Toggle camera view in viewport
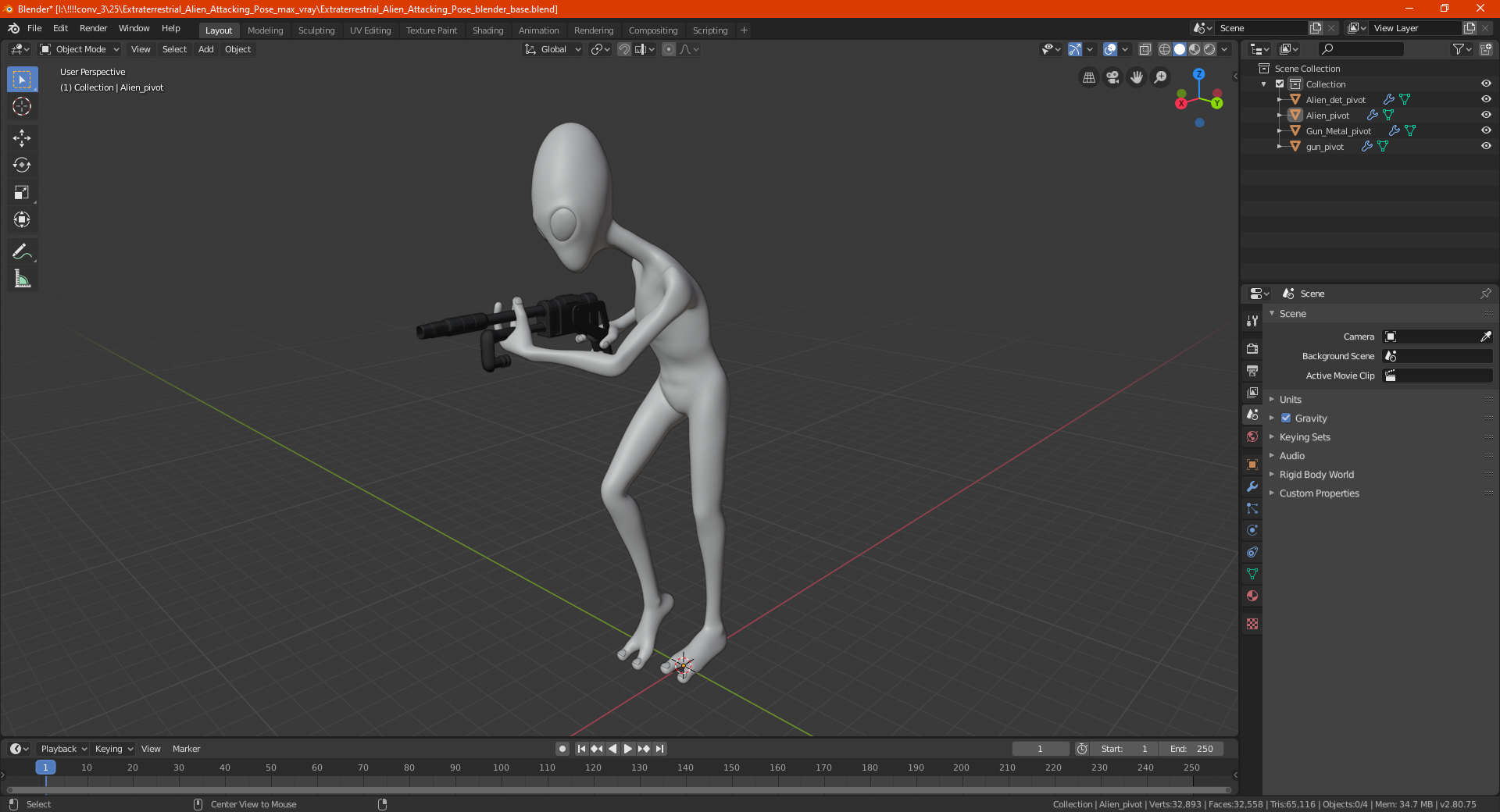Image resolution: width=1500 pixels, height=812 pixels. (x=1112, y=77)
